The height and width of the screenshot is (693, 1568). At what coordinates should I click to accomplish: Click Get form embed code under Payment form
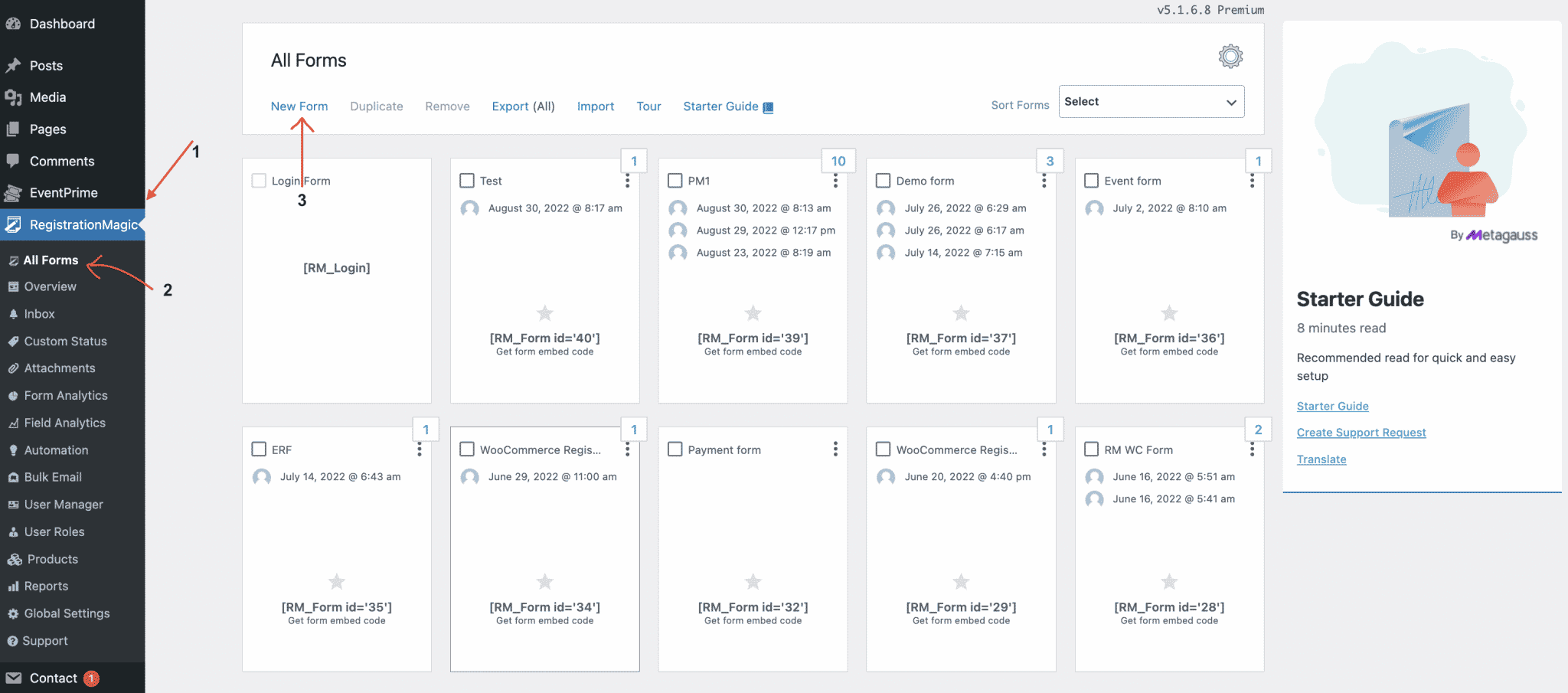tap(753, 620)
